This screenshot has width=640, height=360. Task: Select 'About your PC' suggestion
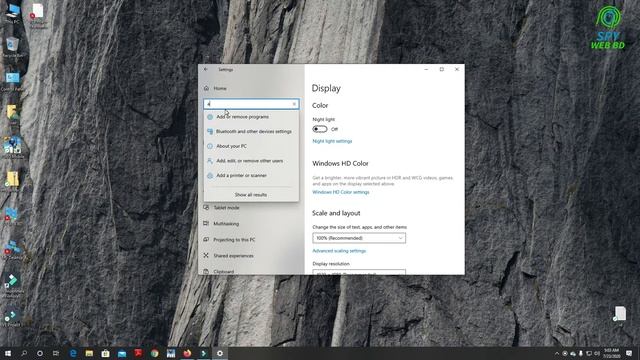pos(251,146)
